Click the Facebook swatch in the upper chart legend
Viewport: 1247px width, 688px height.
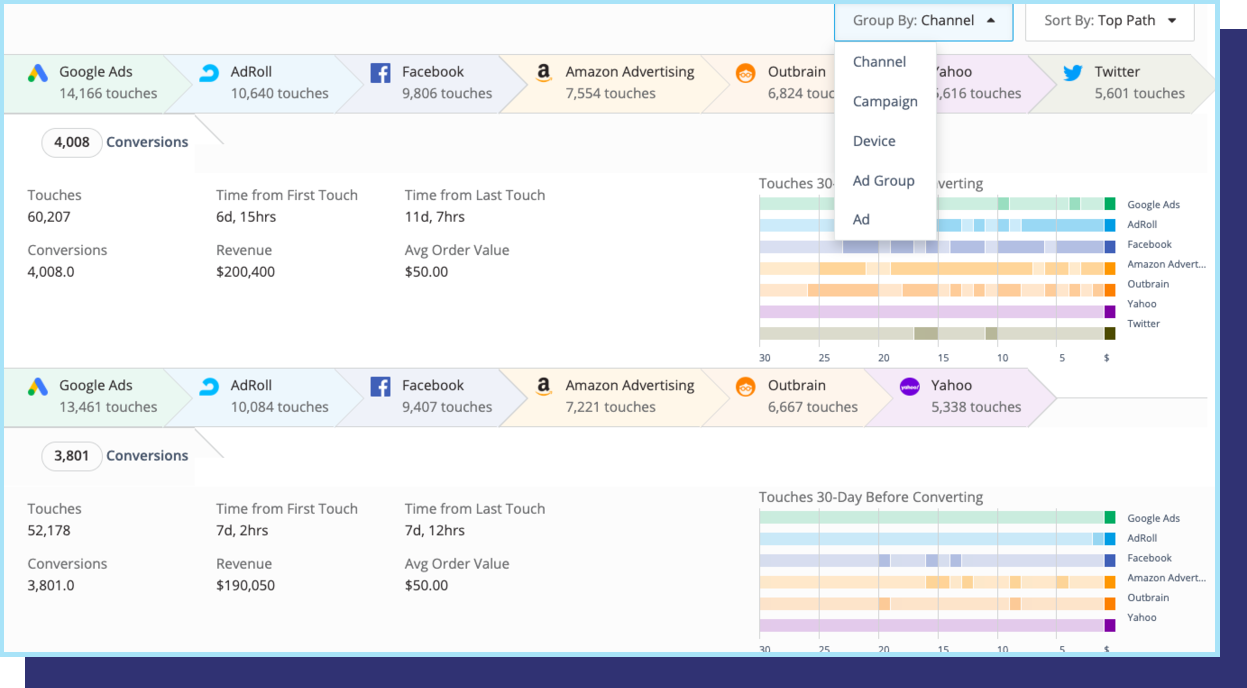1110,246
